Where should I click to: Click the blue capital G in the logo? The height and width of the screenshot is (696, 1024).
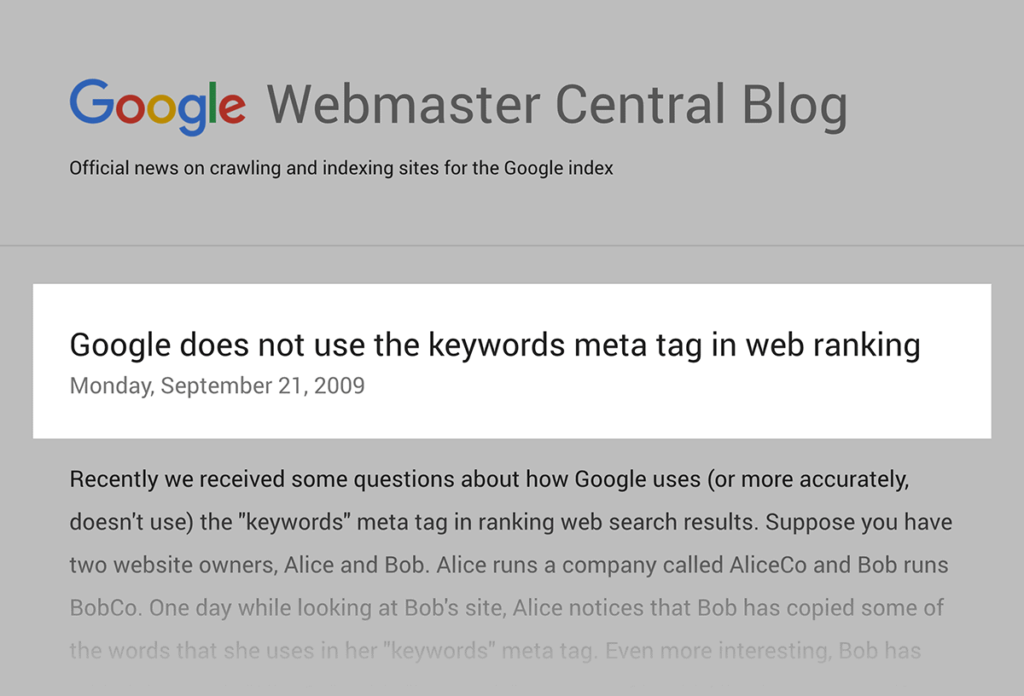click(x=91, y=103)
